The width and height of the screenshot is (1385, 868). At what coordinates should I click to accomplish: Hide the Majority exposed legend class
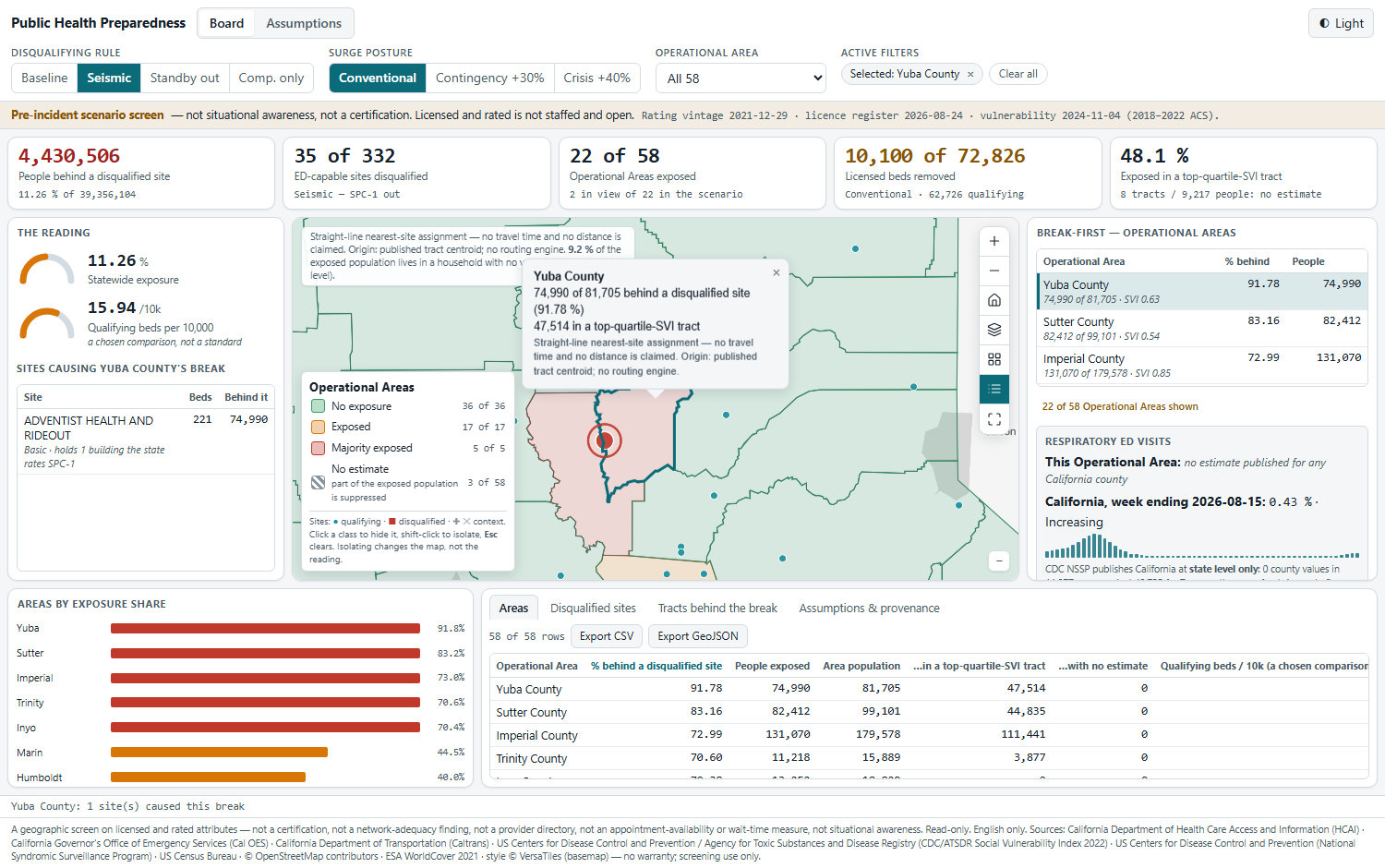pos(407,448)
